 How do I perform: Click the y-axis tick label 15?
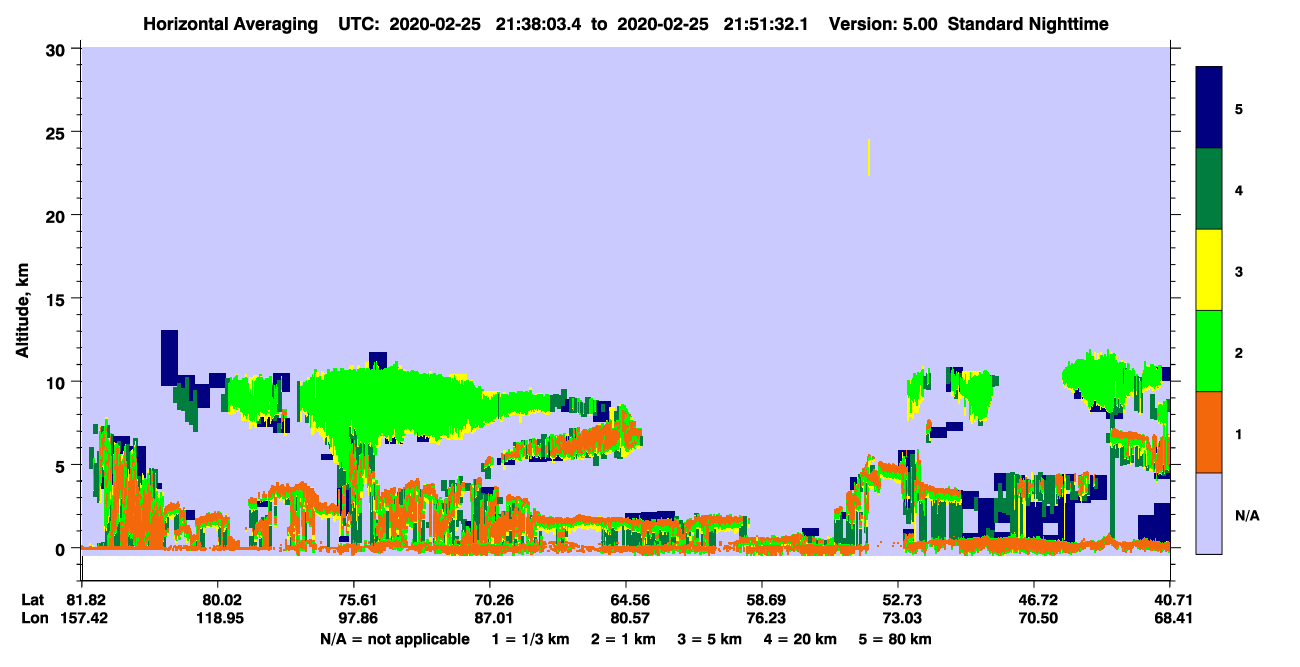58,299
